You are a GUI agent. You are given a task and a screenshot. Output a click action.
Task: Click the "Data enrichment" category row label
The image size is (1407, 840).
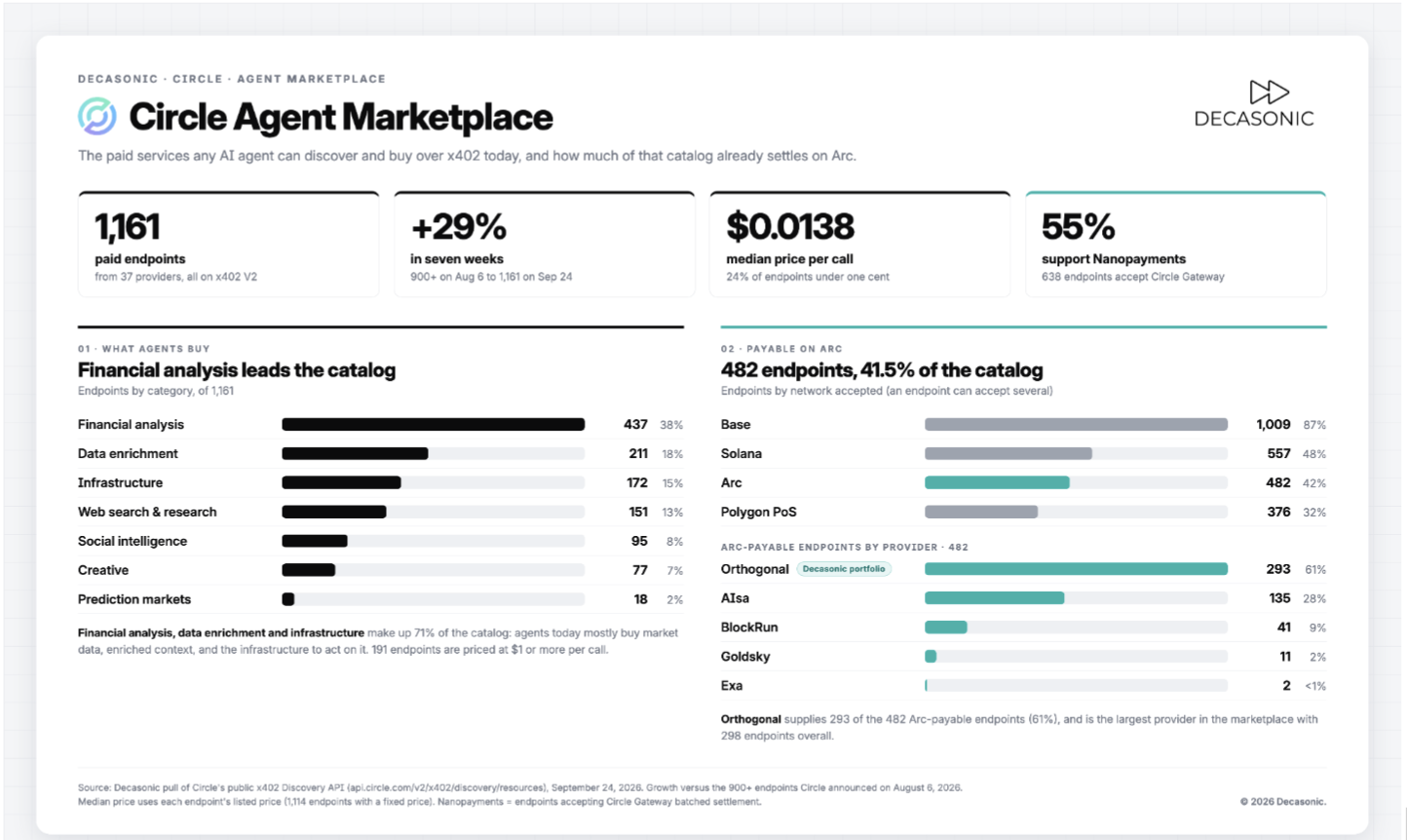point(128,454)
